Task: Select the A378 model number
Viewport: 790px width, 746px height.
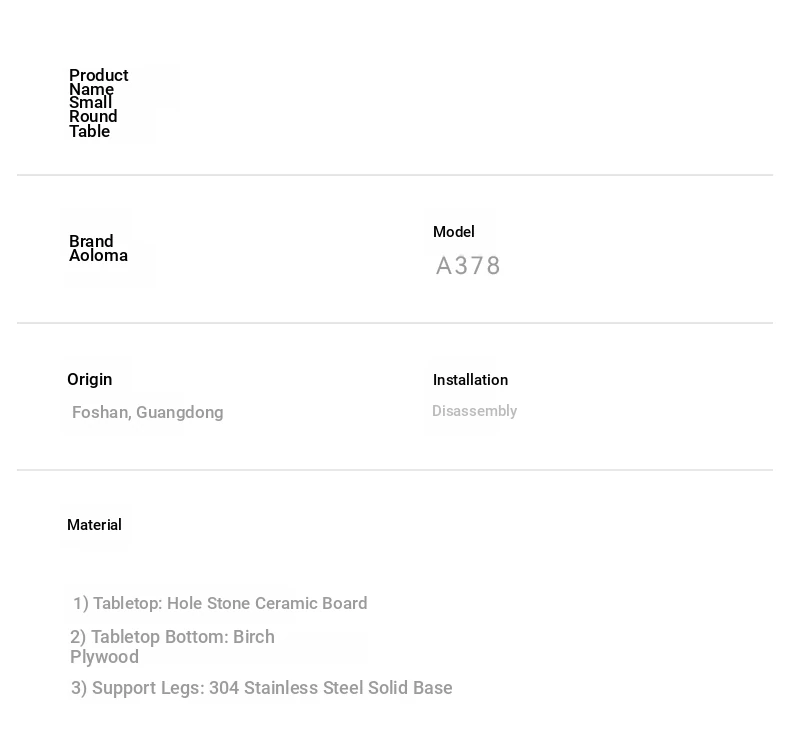Action: pyautogui.click(x=468, y=265)
